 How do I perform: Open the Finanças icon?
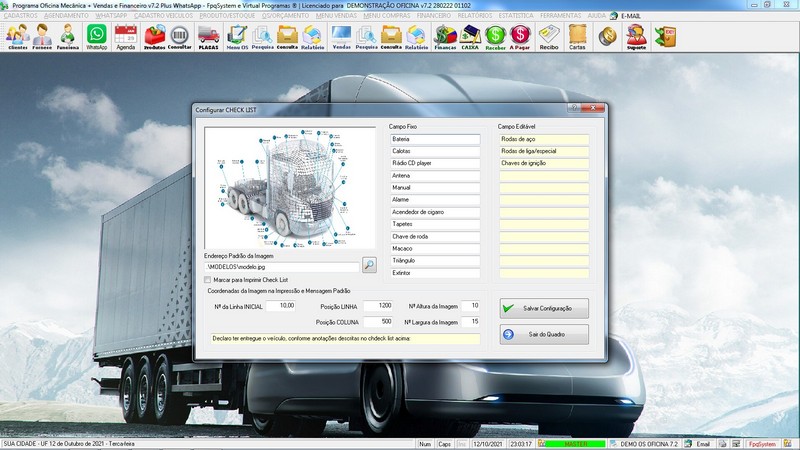click(445, 37)
